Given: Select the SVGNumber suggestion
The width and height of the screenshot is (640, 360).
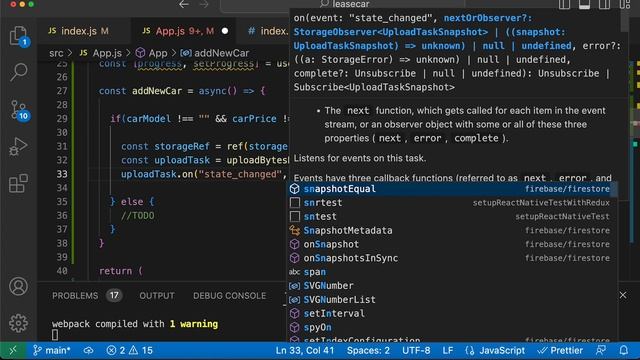Looking at the screenshot, I should point(451,286).
